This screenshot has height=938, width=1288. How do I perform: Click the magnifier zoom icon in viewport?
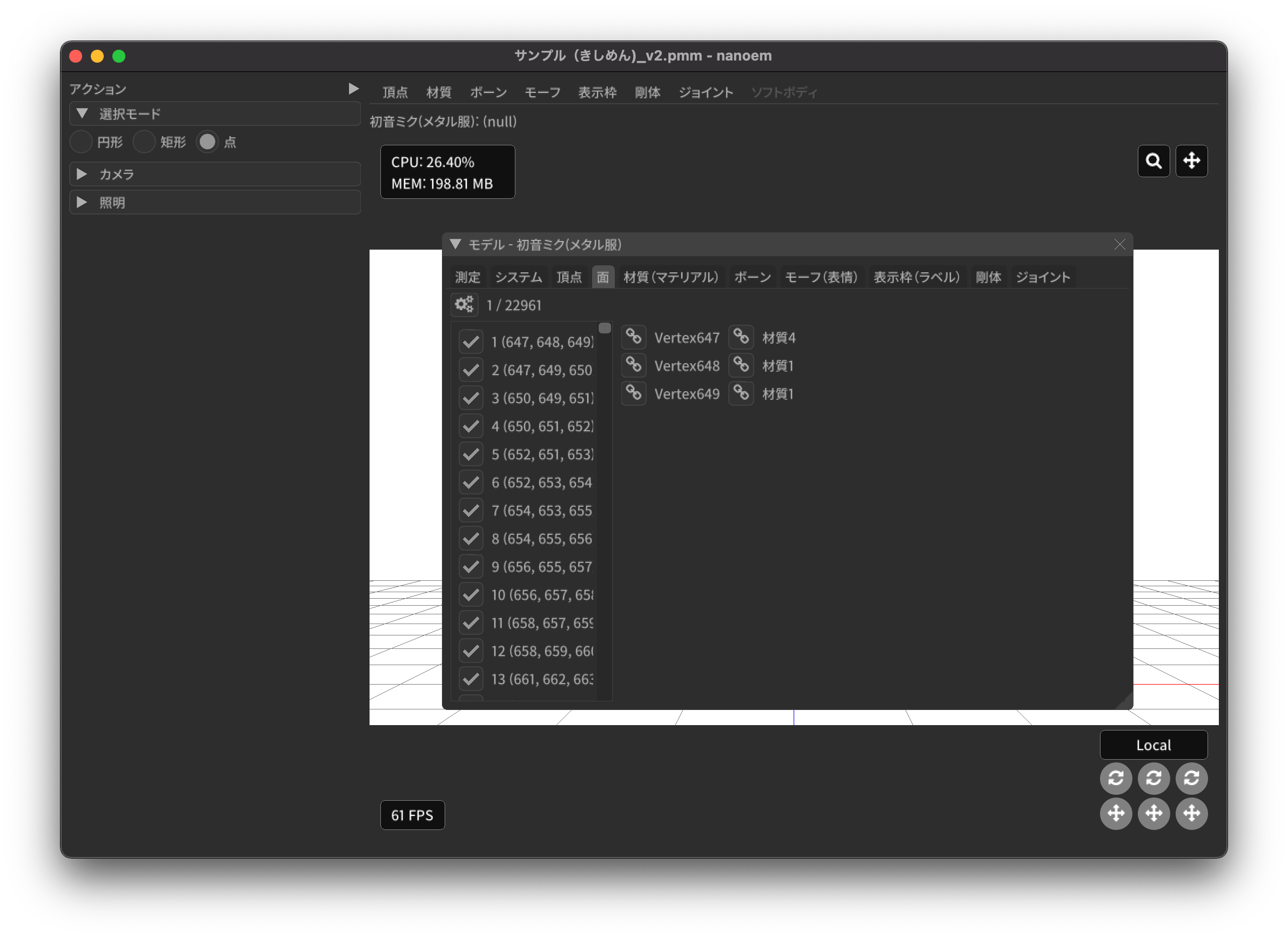coord(1153,161)
